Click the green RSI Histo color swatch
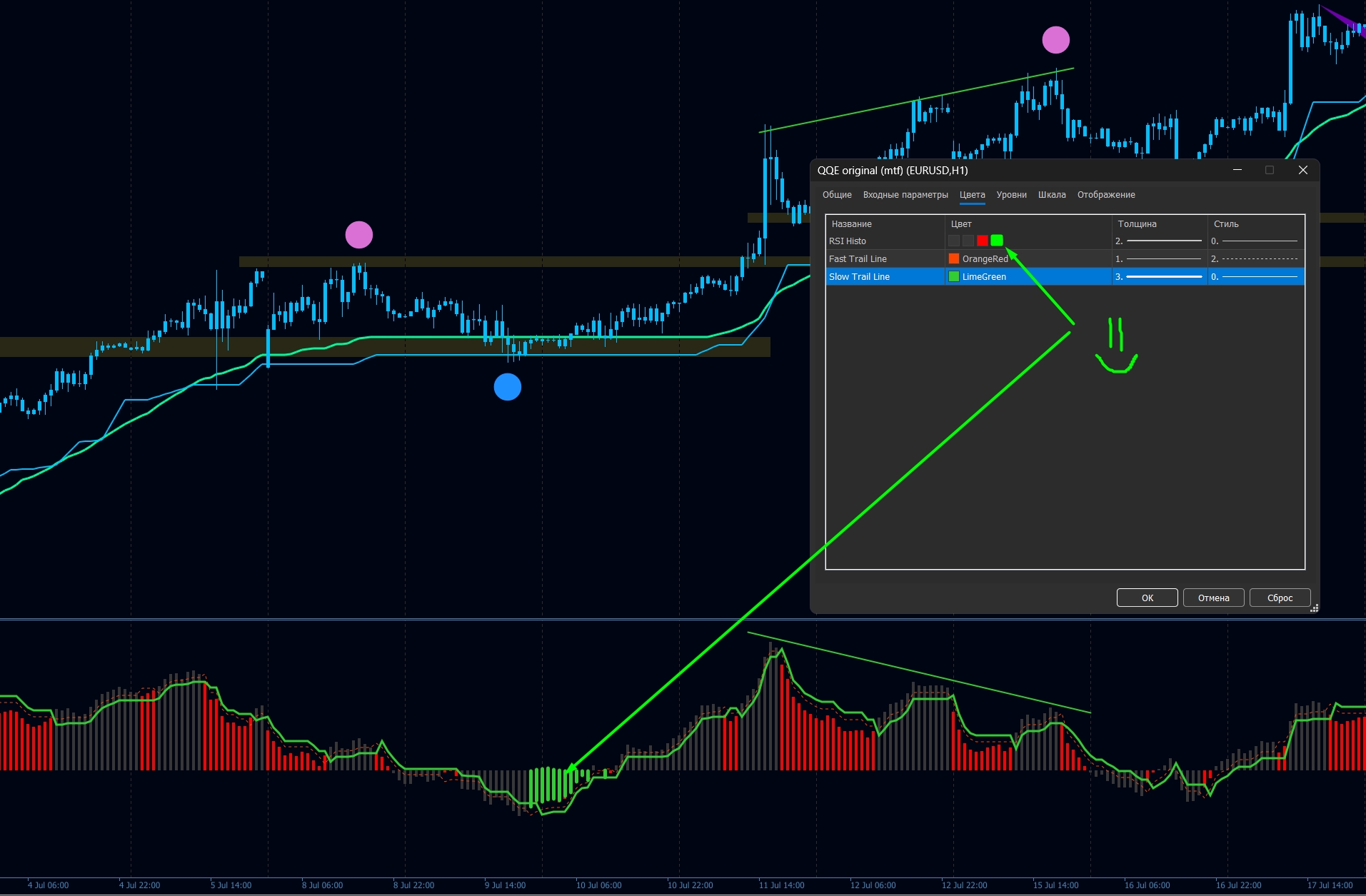 [x=997, y=241]
